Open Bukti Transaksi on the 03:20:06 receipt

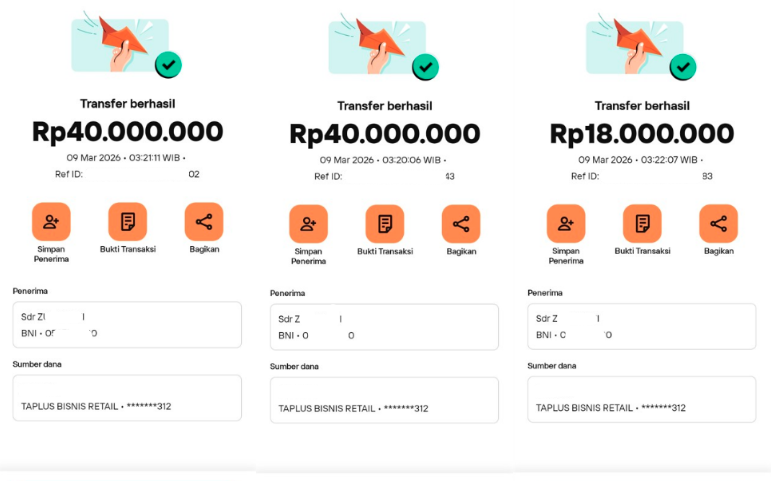click(385, 224)
